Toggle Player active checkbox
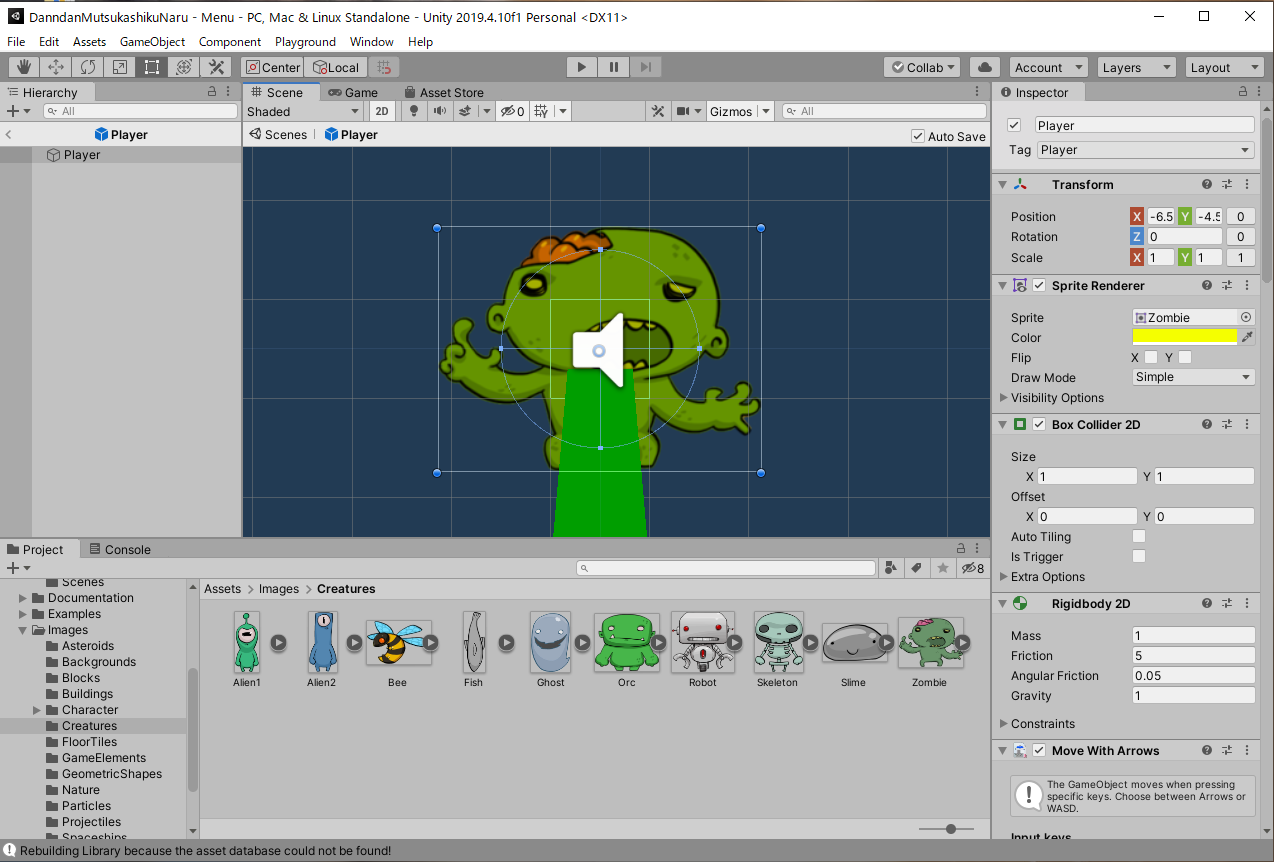The image size is (1274, 862). [x=1014, y=125]
